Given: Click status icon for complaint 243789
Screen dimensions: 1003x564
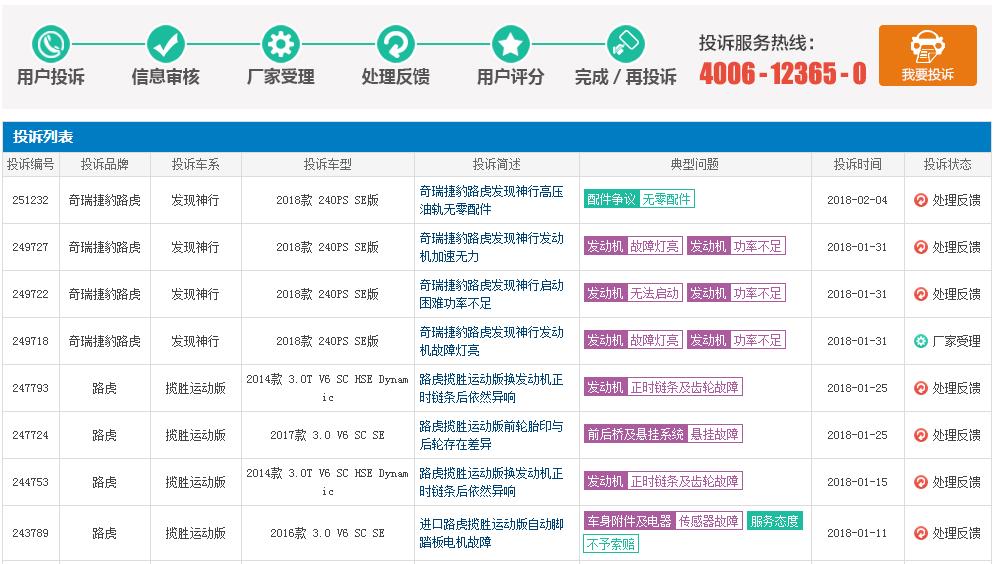Looking at the screenshot, I should pyautogui.click(x=920, y=533).
